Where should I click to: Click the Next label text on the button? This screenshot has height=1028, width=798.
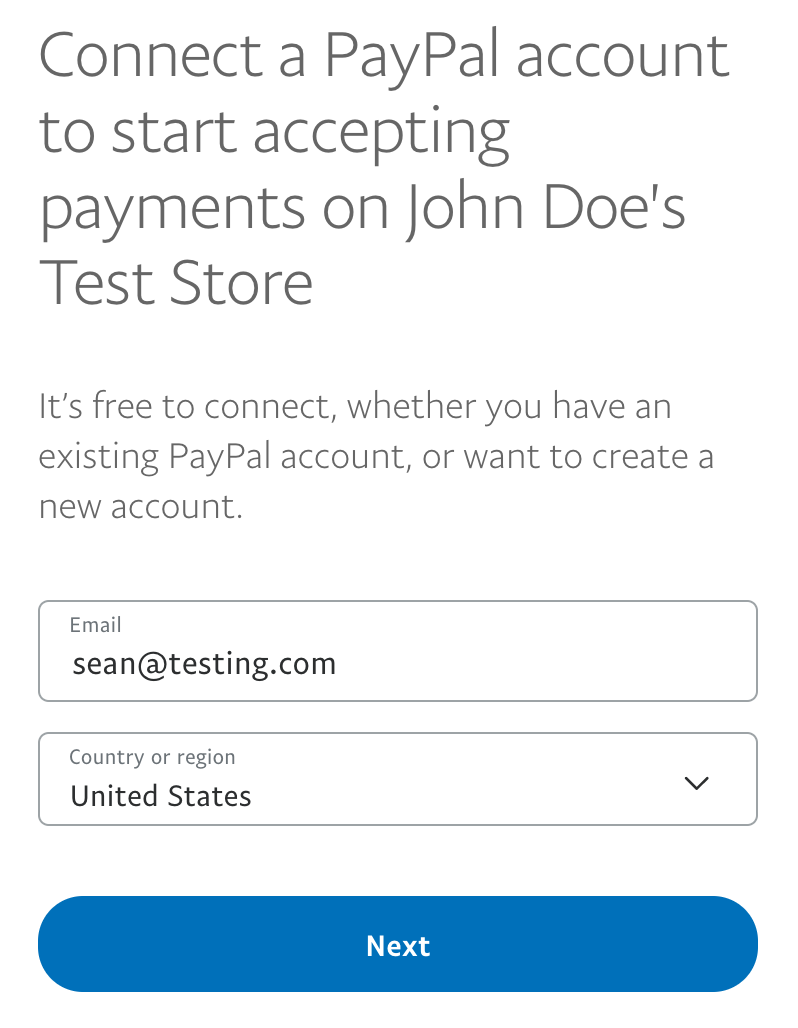398,946
